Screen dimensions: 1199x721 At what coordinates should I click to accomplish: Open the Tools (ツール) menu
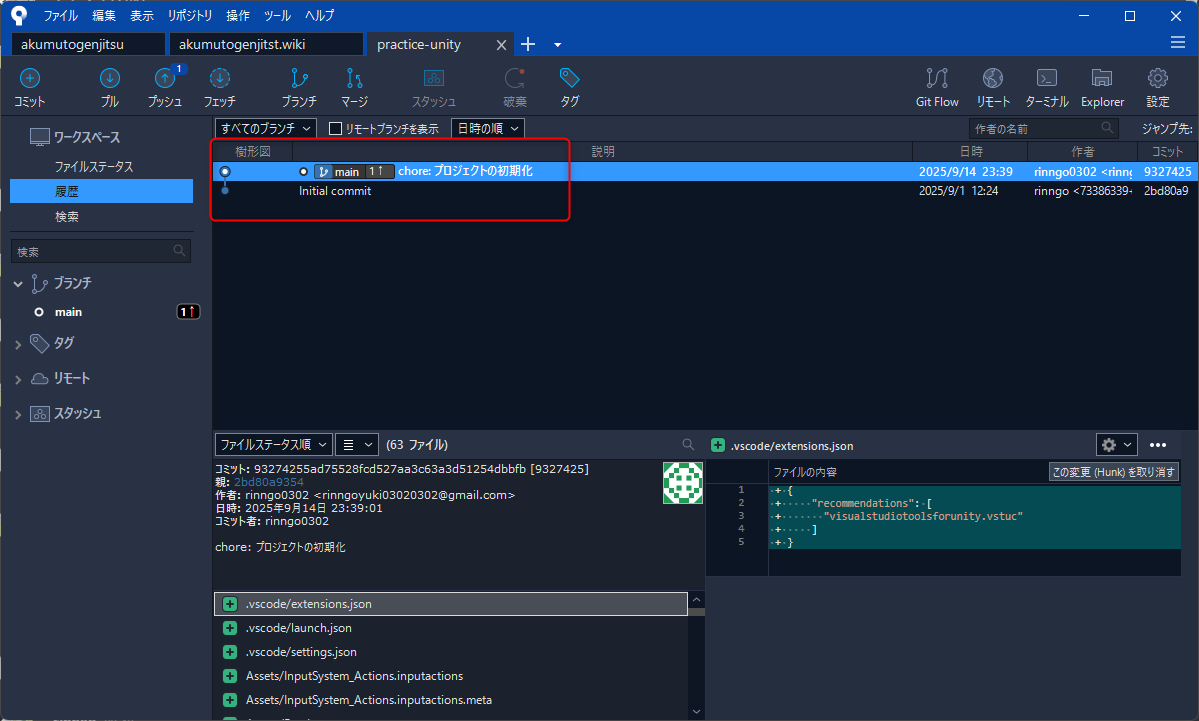tap(277, 15)
